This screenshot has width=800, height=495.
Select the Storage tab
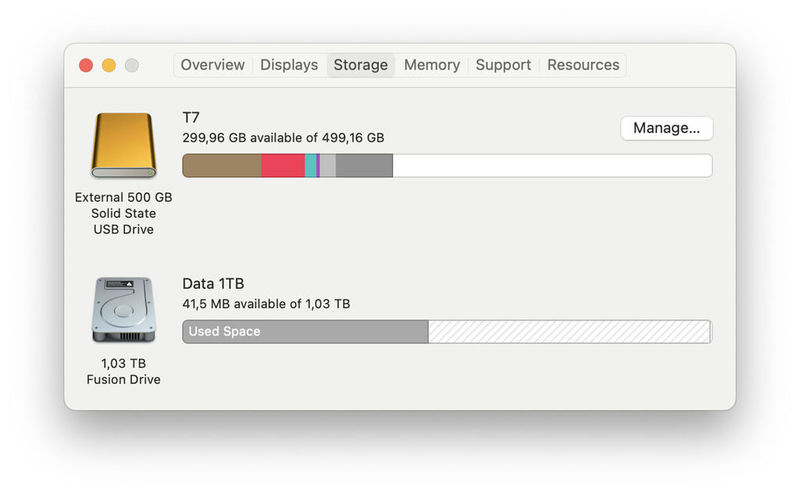360,65
